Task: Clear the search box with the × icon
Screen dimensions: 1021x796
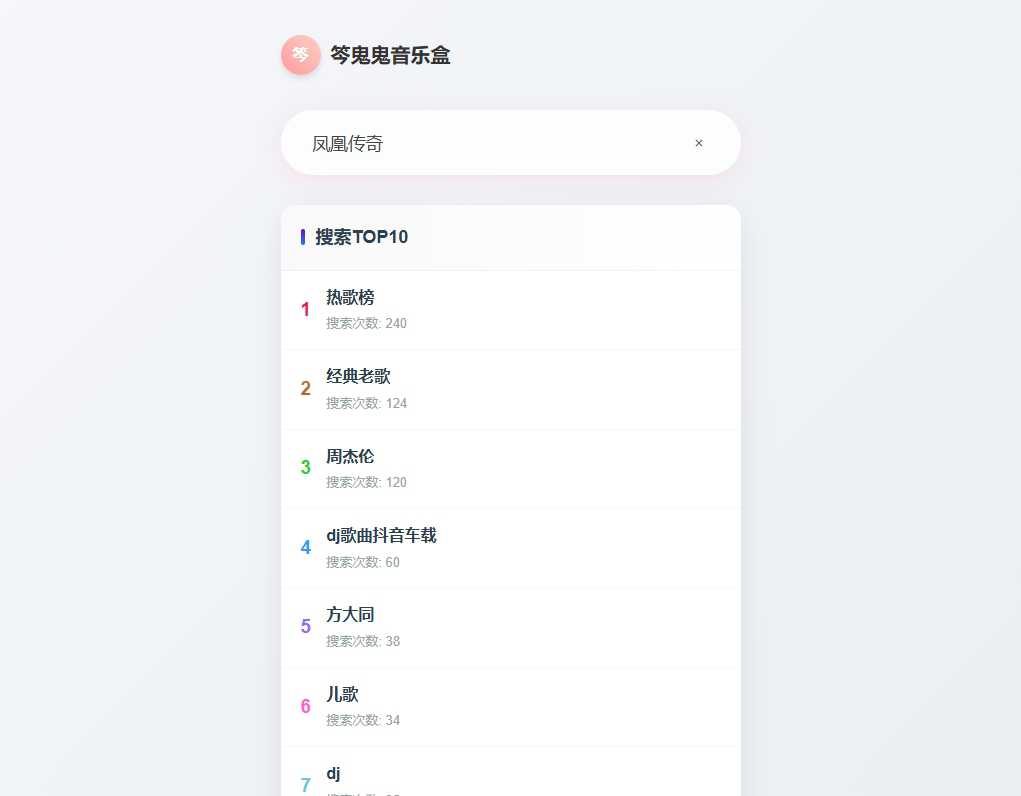Action: point(698,143)
